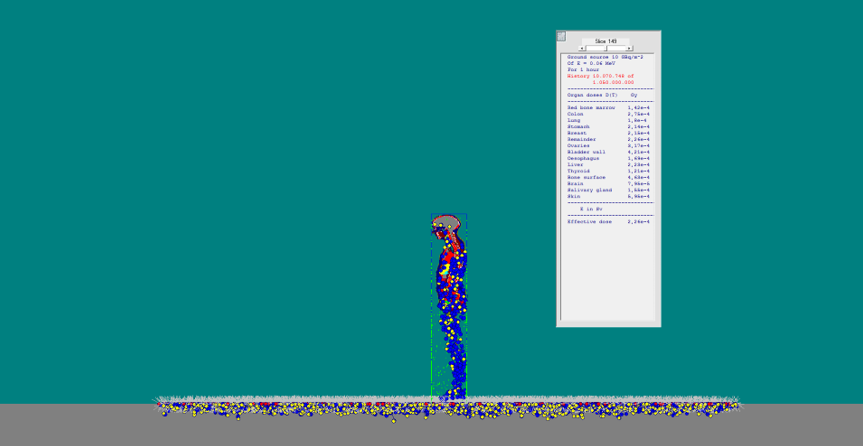
Task: Click the 'Ground source 10 GBq/m^2' header line
Action: coord(605,57)
